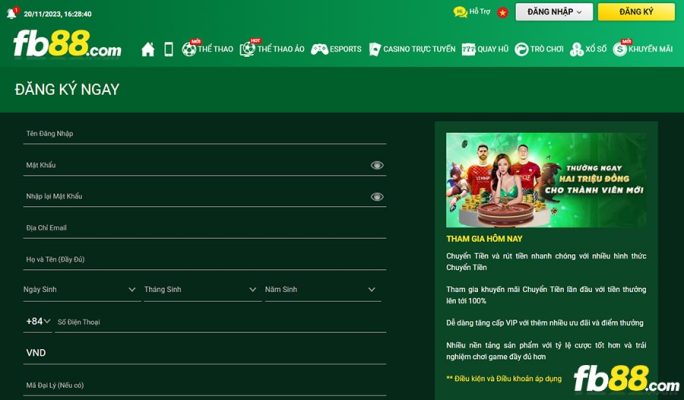Click the Vietnam flag language icon

coord(503,13)
